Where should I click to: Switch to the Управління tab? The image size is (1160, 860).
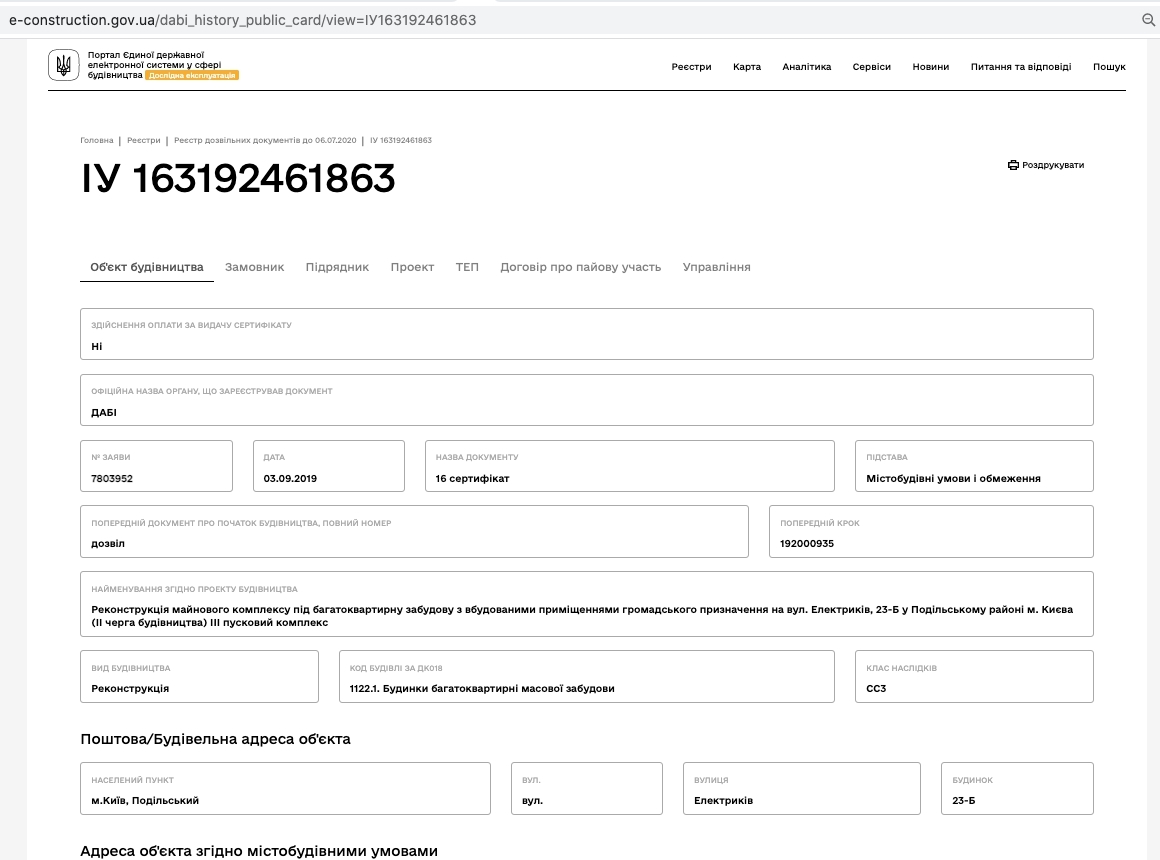click(x=716, y=267)
